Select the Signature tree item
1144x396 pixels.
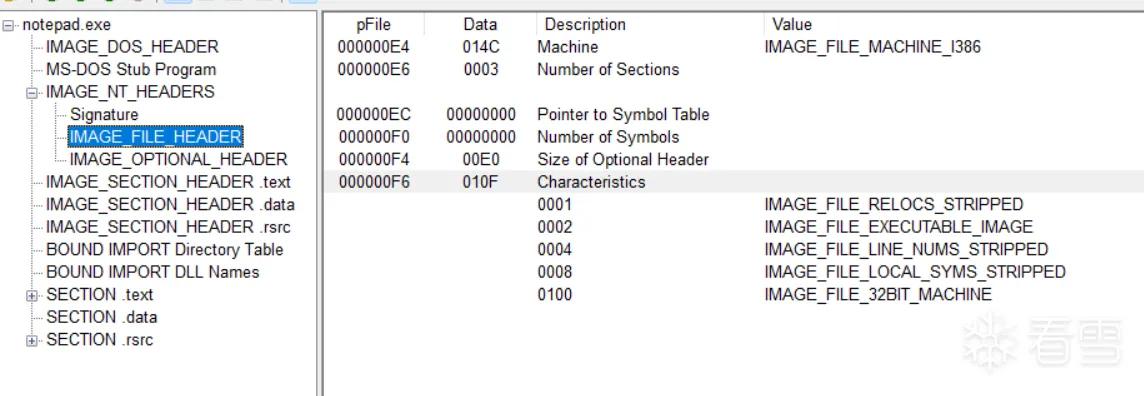coord(104,114)
